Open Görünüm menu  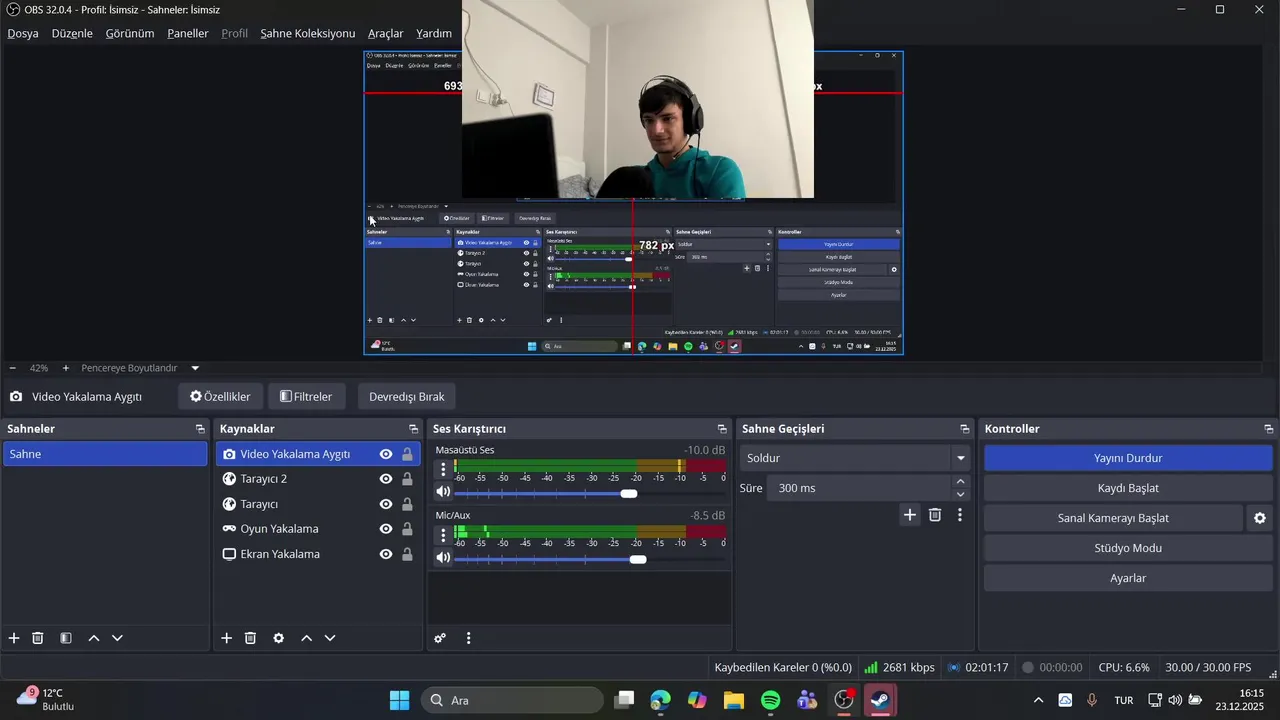130,33
